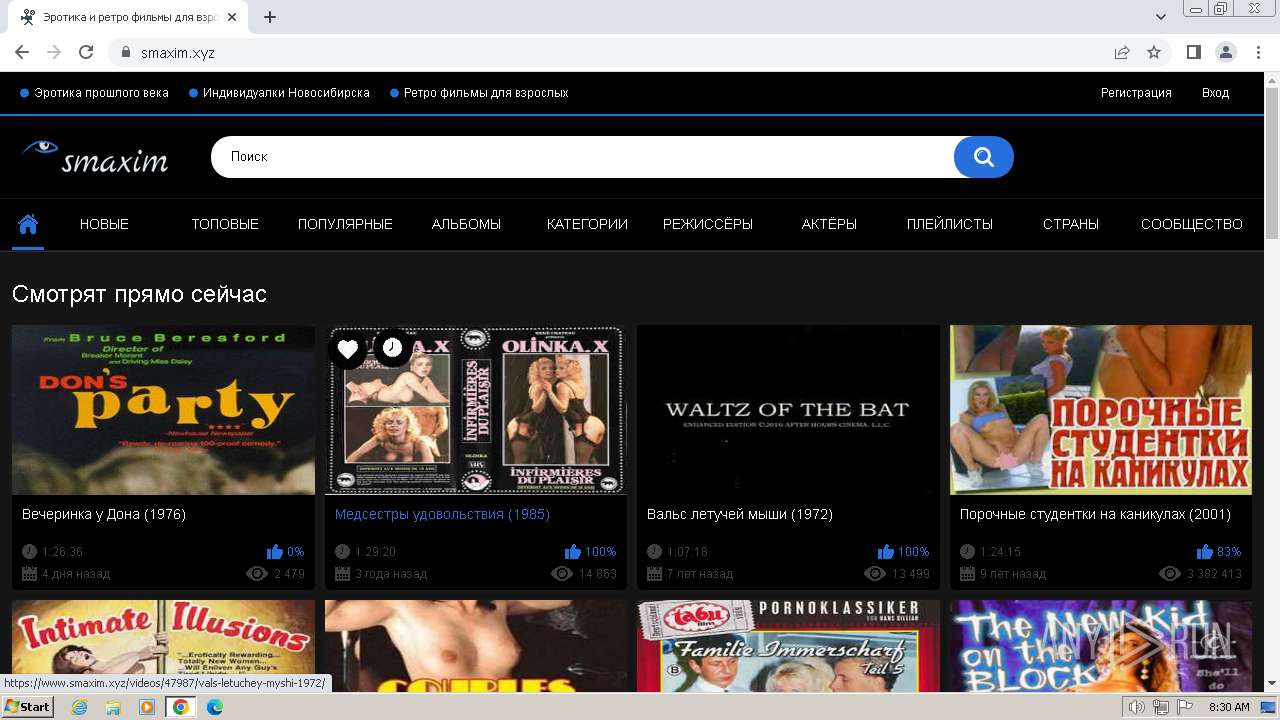Click the Смотрят прямо сейчас heading
This screenshot has height=720, width=1280.
[x=139, y=294]
